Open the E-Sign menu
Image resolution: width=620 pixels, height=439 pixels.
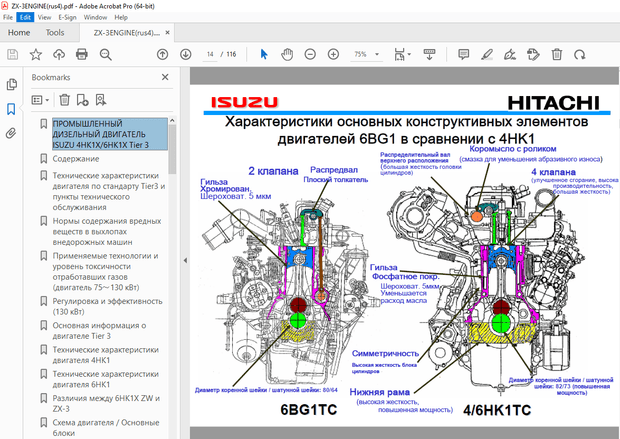pos(67,17)
